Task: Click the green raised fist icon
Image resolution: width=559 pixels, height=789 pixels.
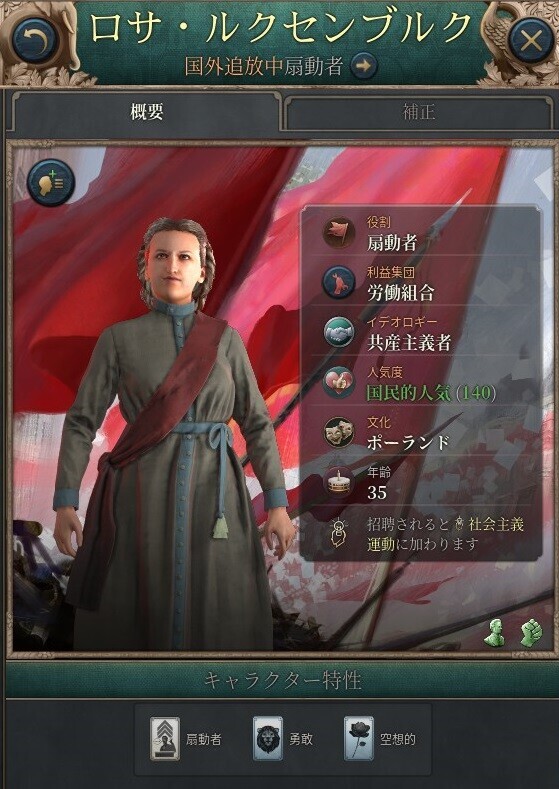Action: [x=531, y=633]
